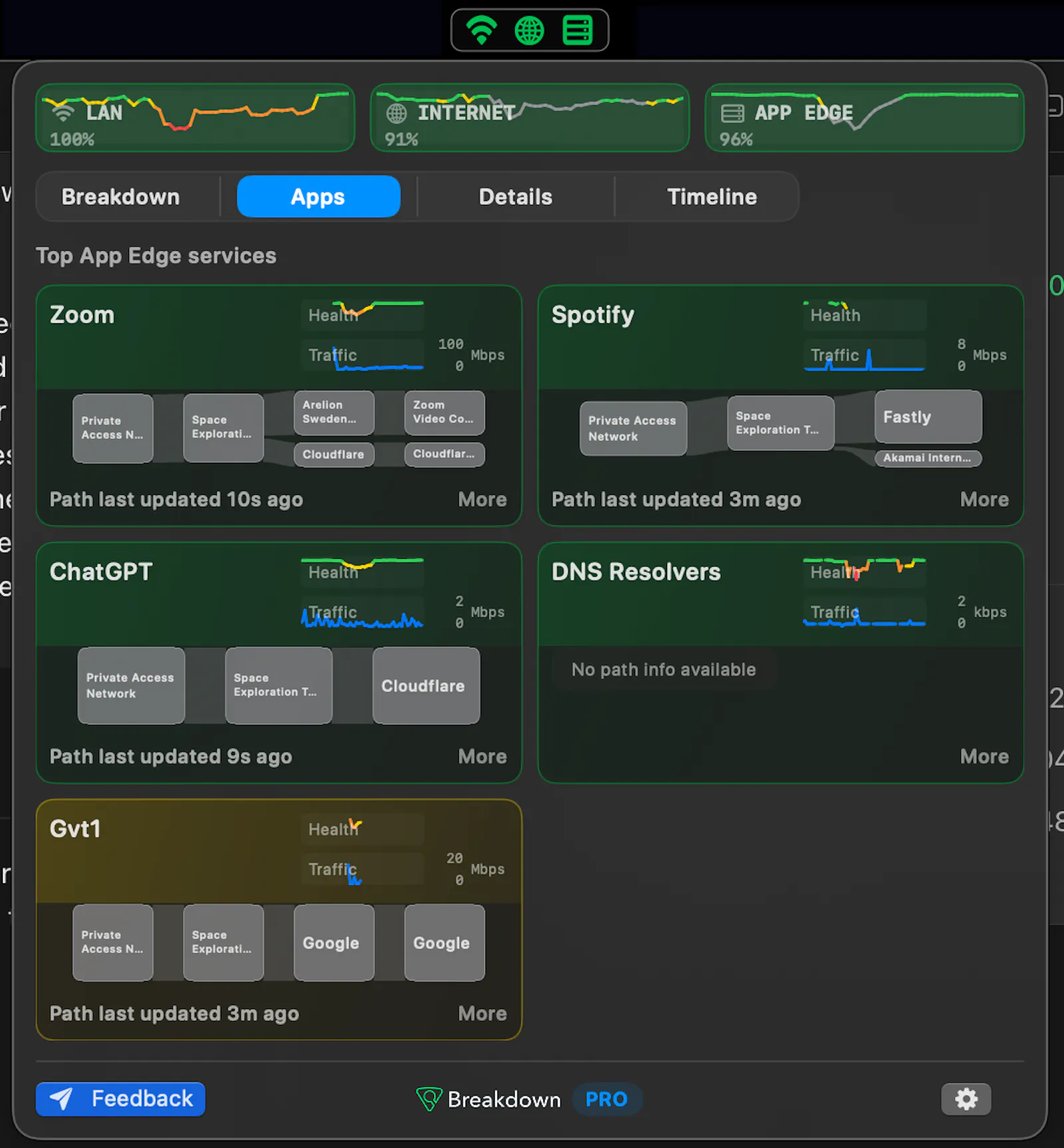This screenshot has height=1148, width=1064.
Task: Click 'Path last updated 10s ago' on Zoom card
Action: pos(176,500)
